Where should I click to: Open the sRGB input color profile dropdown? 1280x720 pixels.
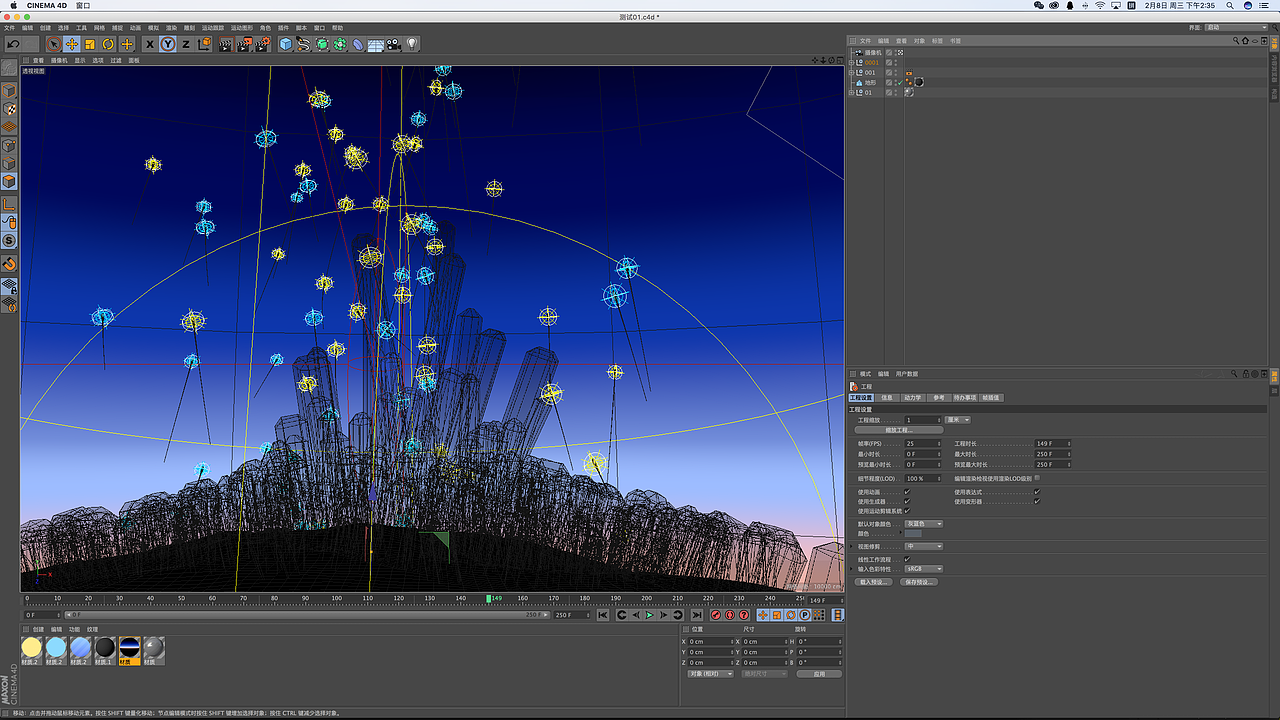click(924, 569)
